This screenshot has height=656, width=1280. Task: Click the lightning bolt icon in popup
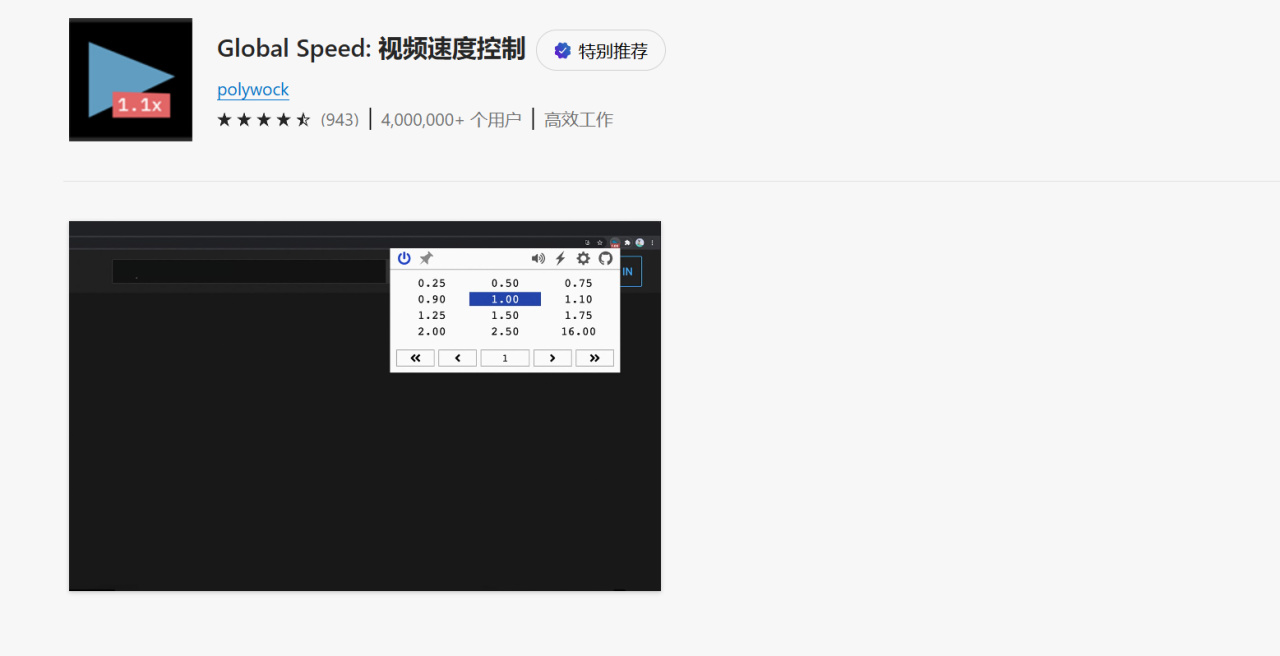(x=561, y=258)
